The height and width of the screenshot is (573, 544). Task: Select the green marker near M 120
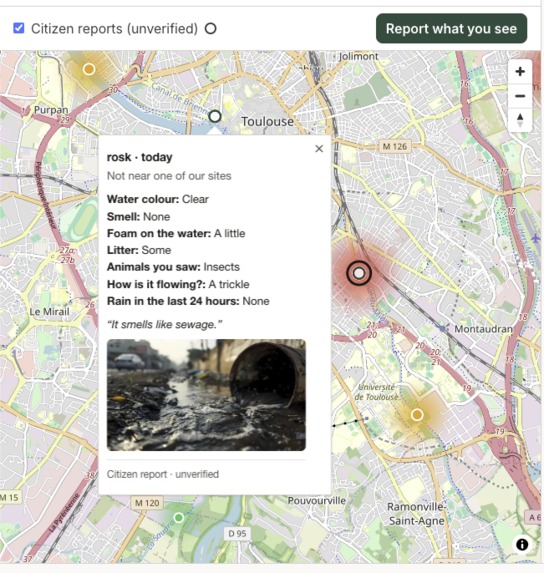click(179, 517)
